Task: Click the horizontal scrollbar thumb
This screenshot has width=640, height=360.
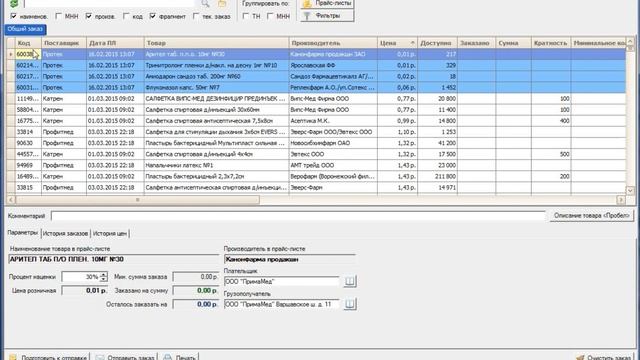Action: click(137, 200)
